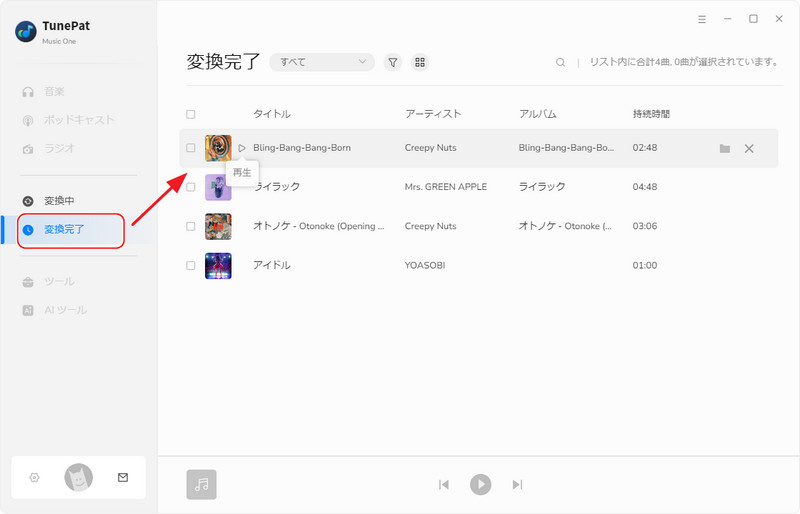The width and height of the screenshot is (800, 514).
Task: Click the Bling-Bang-Bang-Born album cover
Action: tap(218, 148)
